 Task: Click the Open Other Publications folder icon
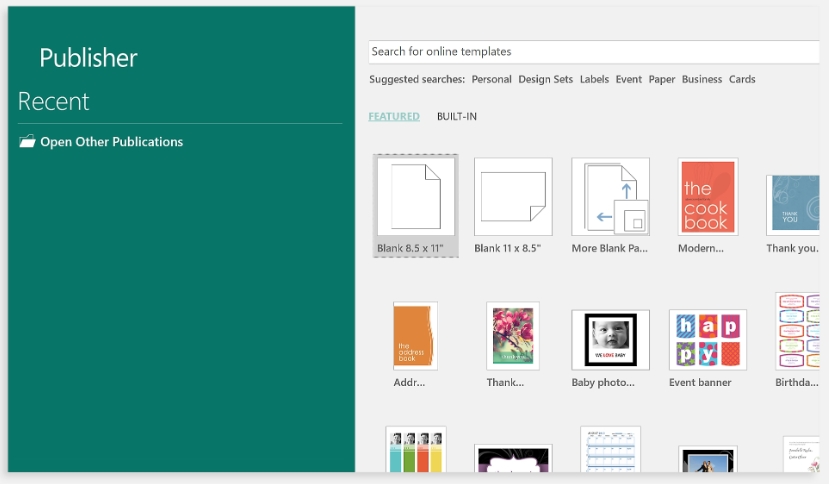(x=27, y=141)
